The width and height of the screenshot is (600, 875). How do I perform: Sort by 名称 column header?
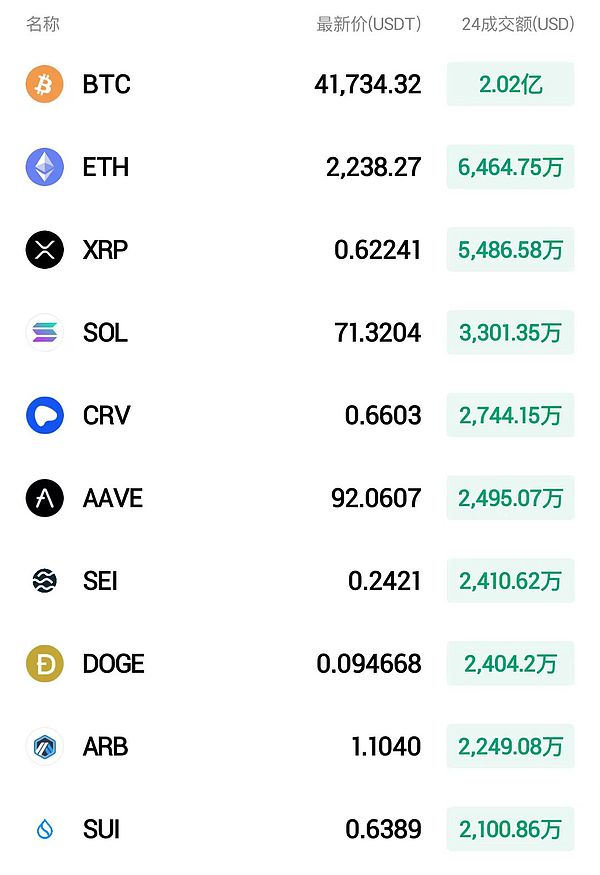click(43, 24)
